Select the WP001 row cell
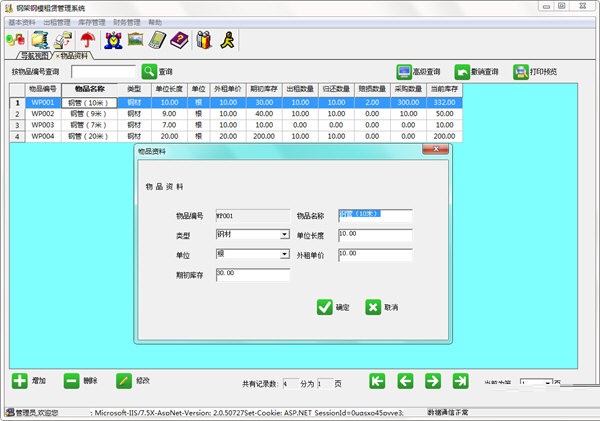 [43, 103]
